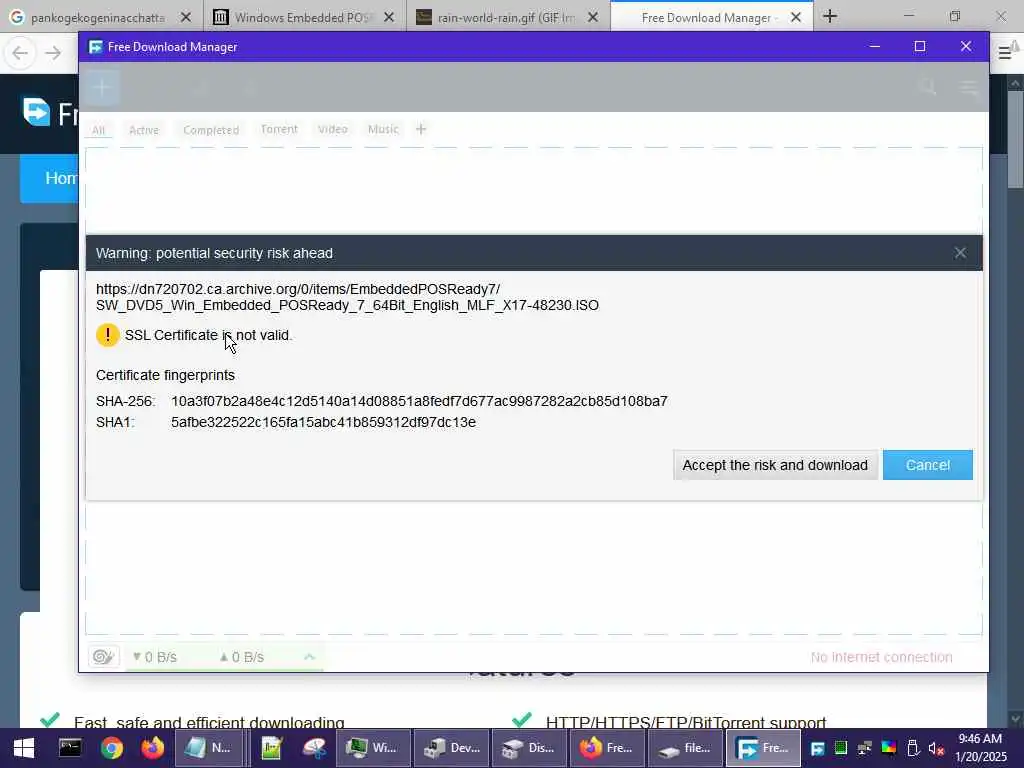Click the upload speed 0 B/s indicator
The height and width of the screenshot is (768, 1024).
coord(242,657)
